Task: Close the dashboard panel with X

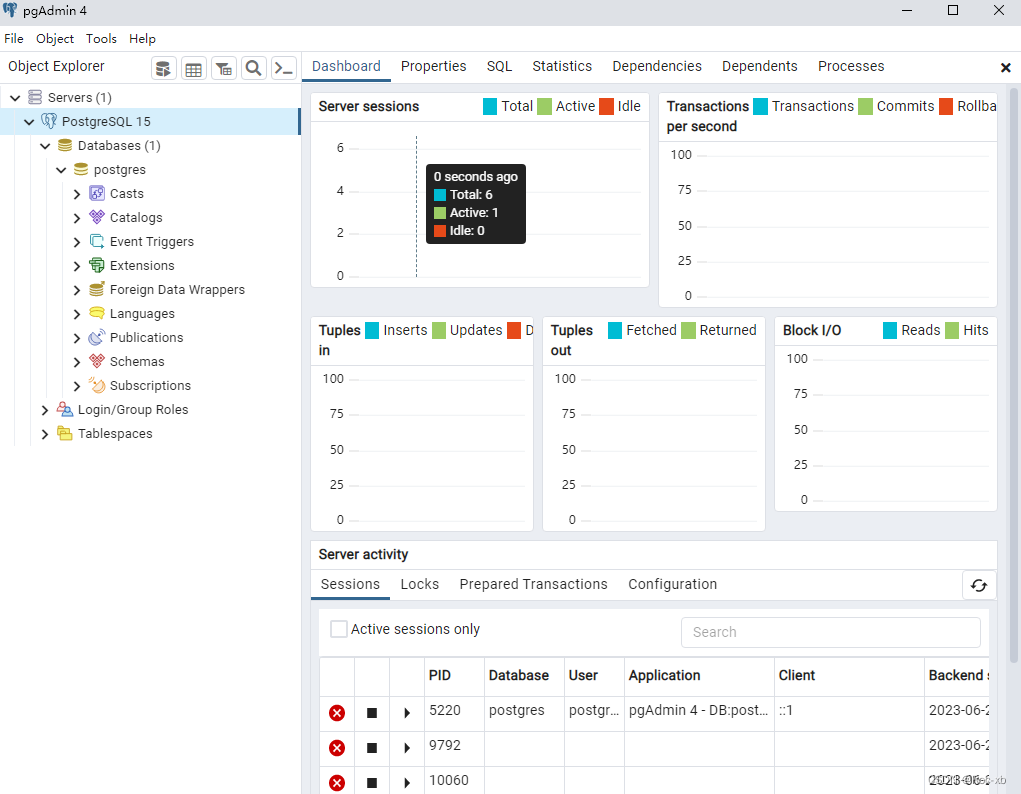Action: tap(1005, 68)
